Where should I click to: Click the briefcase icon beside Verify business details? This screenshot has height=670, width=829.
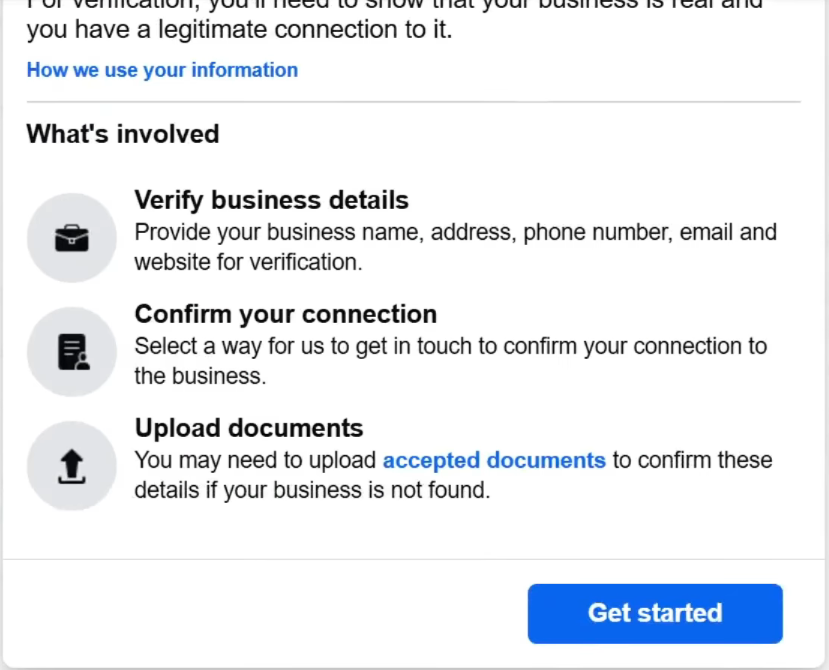pyautogui.click(x=72, y=238)
